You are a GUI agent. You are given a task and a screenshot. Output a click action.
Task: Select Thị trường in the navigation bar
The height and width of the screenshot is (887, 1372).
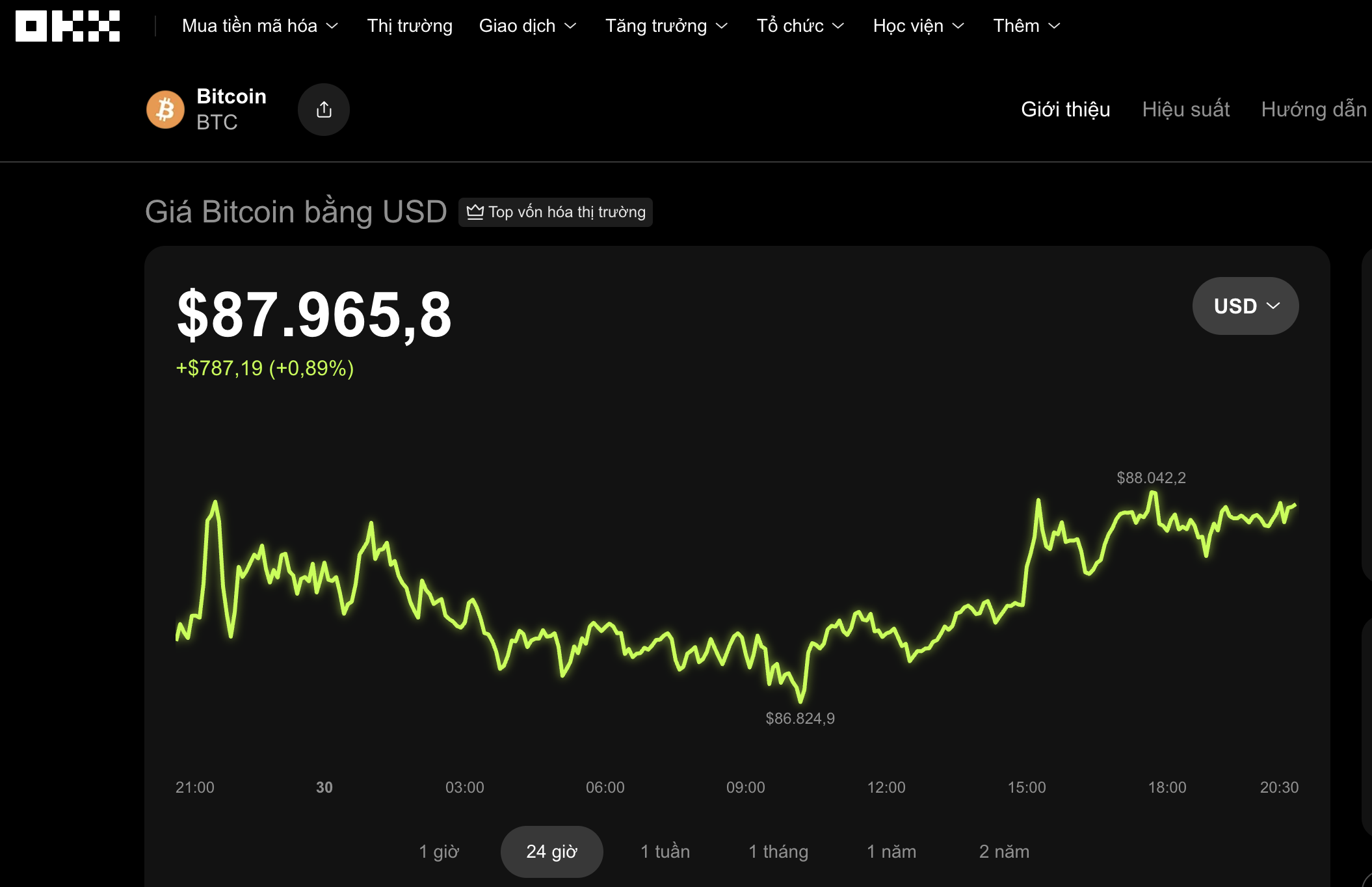tap(409, 26)
